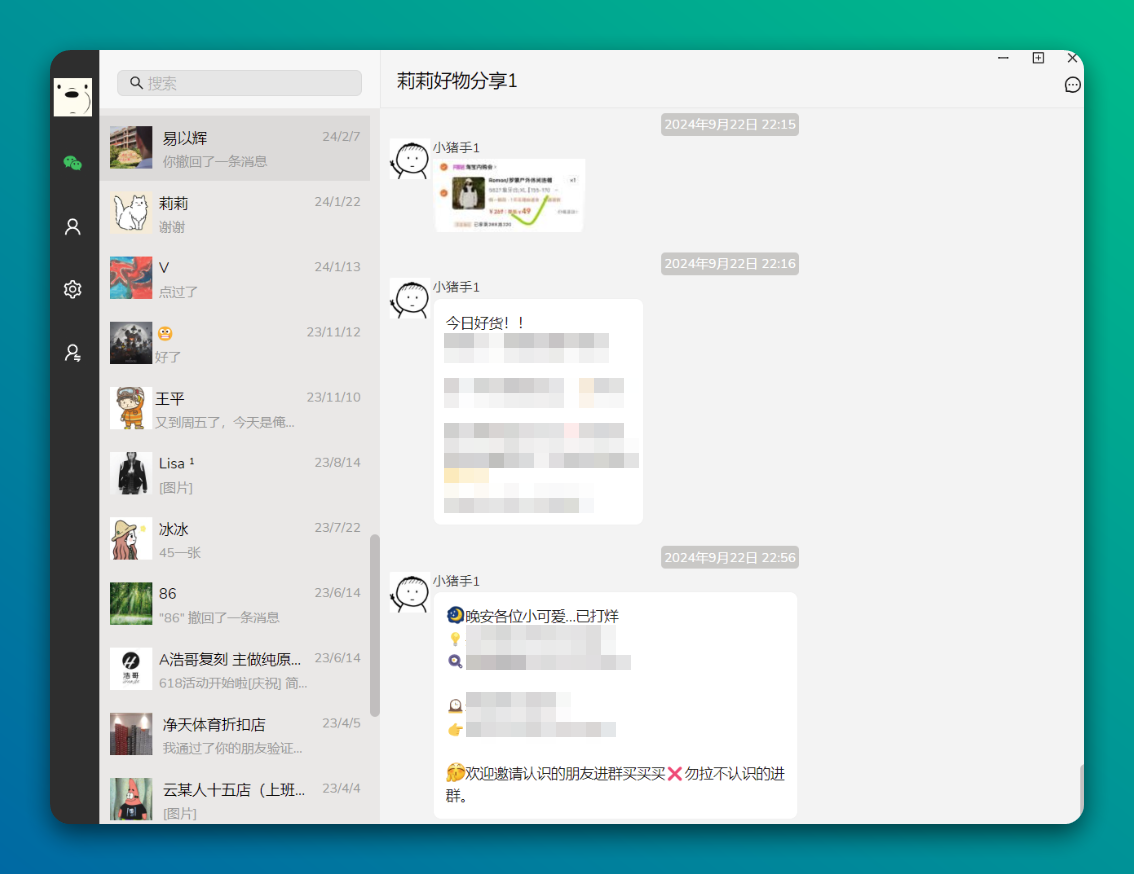Open the 王平 conversation
Viewport: 1134px width, 874px height.
(x=235, y=409)
